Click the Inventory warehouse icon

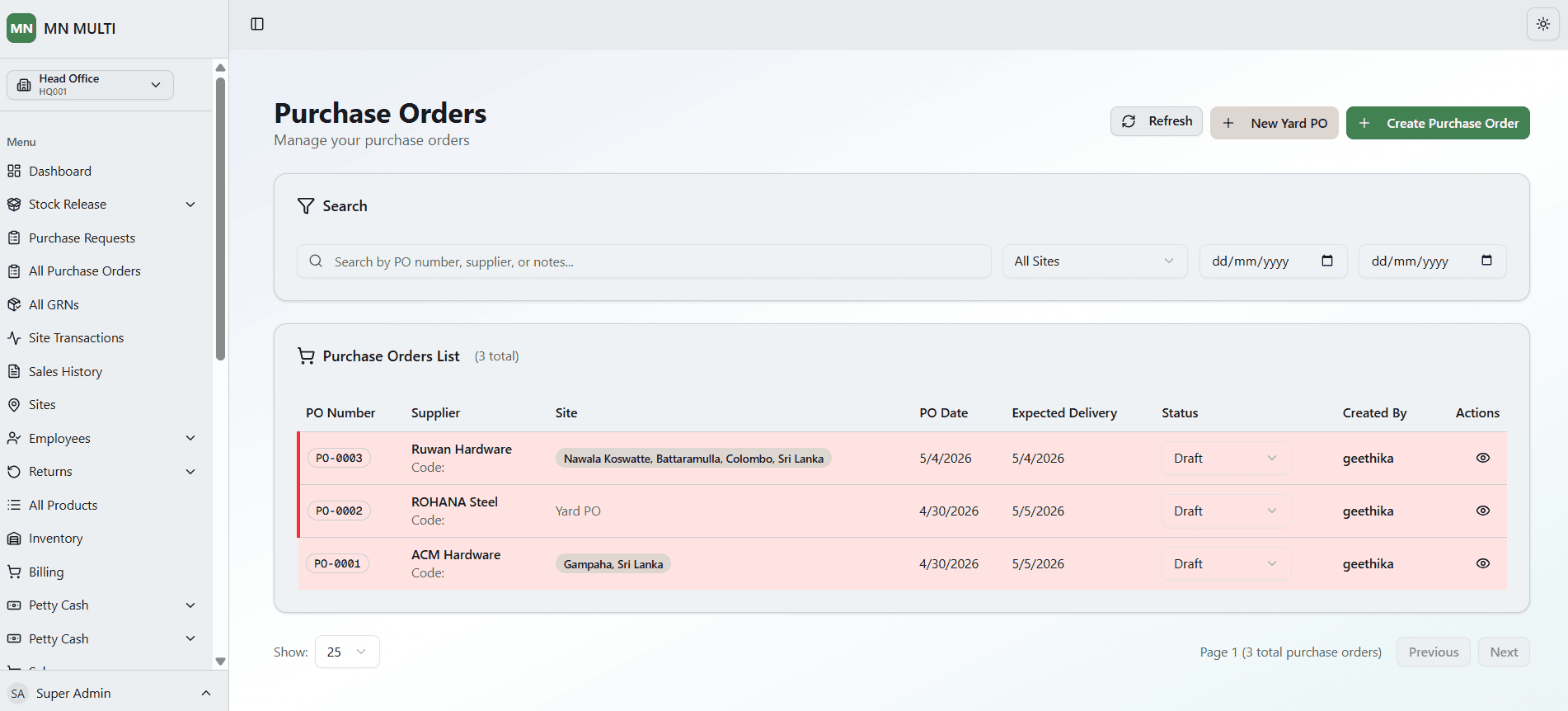(14, 539)
